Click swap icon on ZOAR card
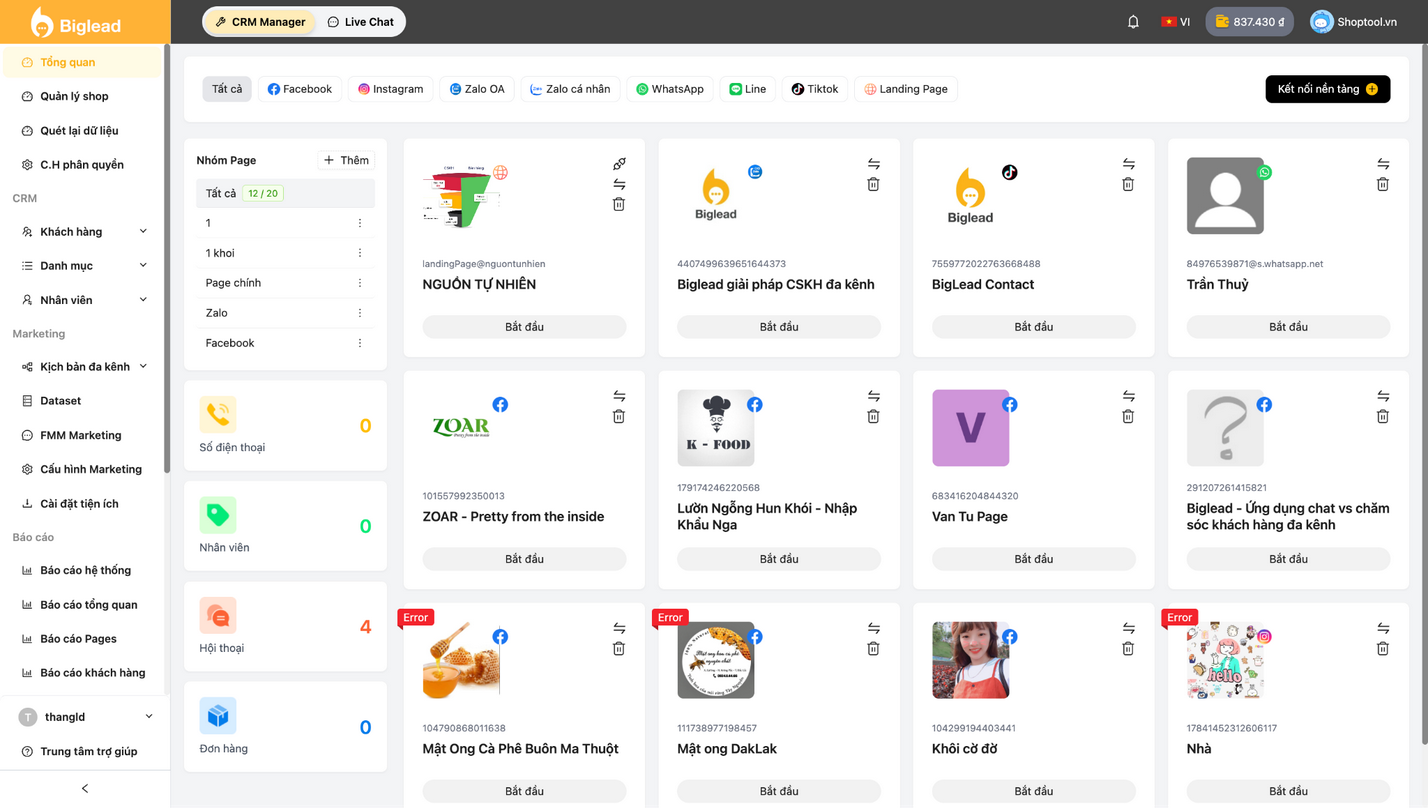The image size is (1428, 808). pyautogui.click(x=619, y=396)
